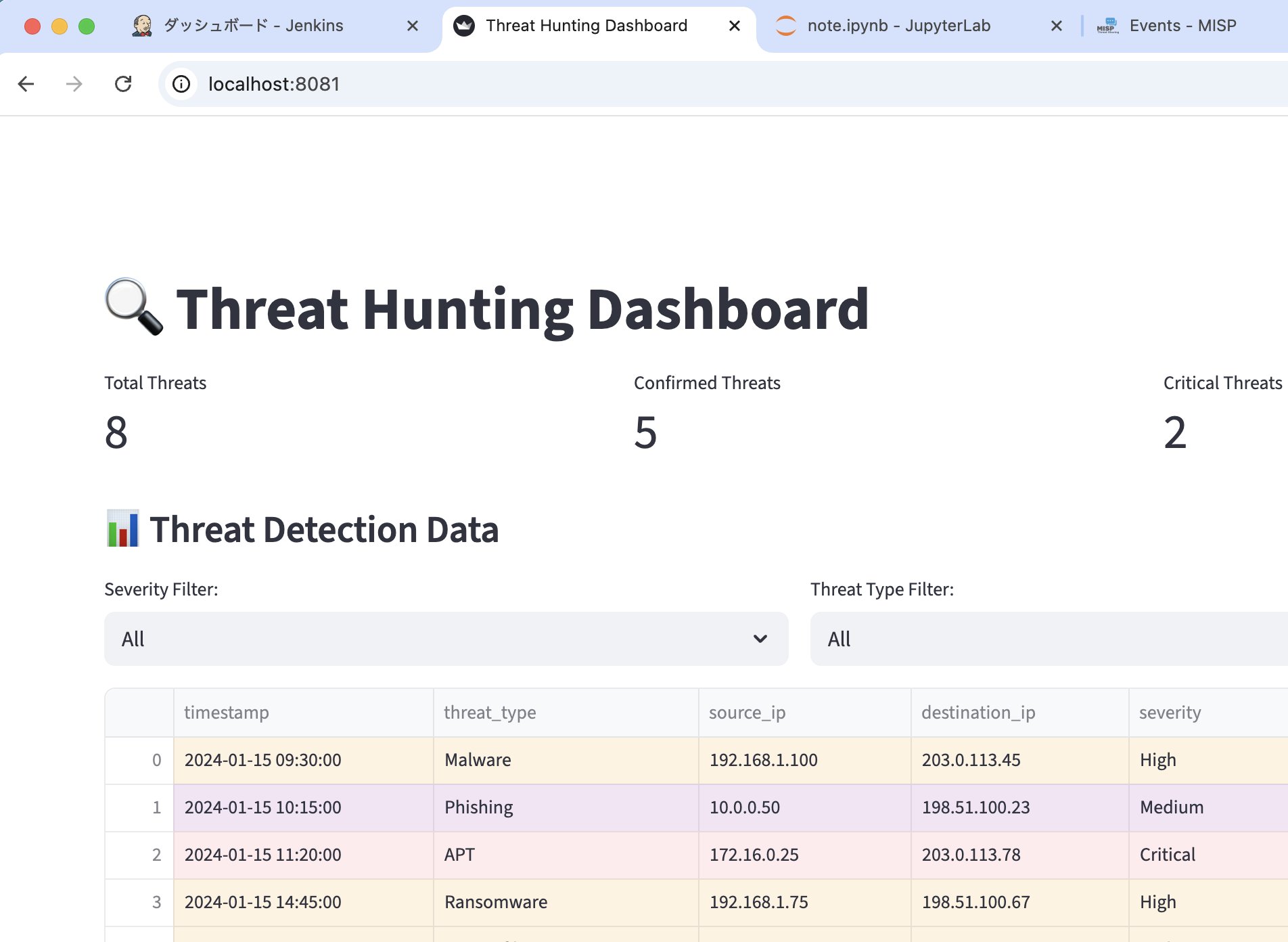
Task: Click the bar chart icon beside Threat Detection Data
Action: click(x=122, y=529)
